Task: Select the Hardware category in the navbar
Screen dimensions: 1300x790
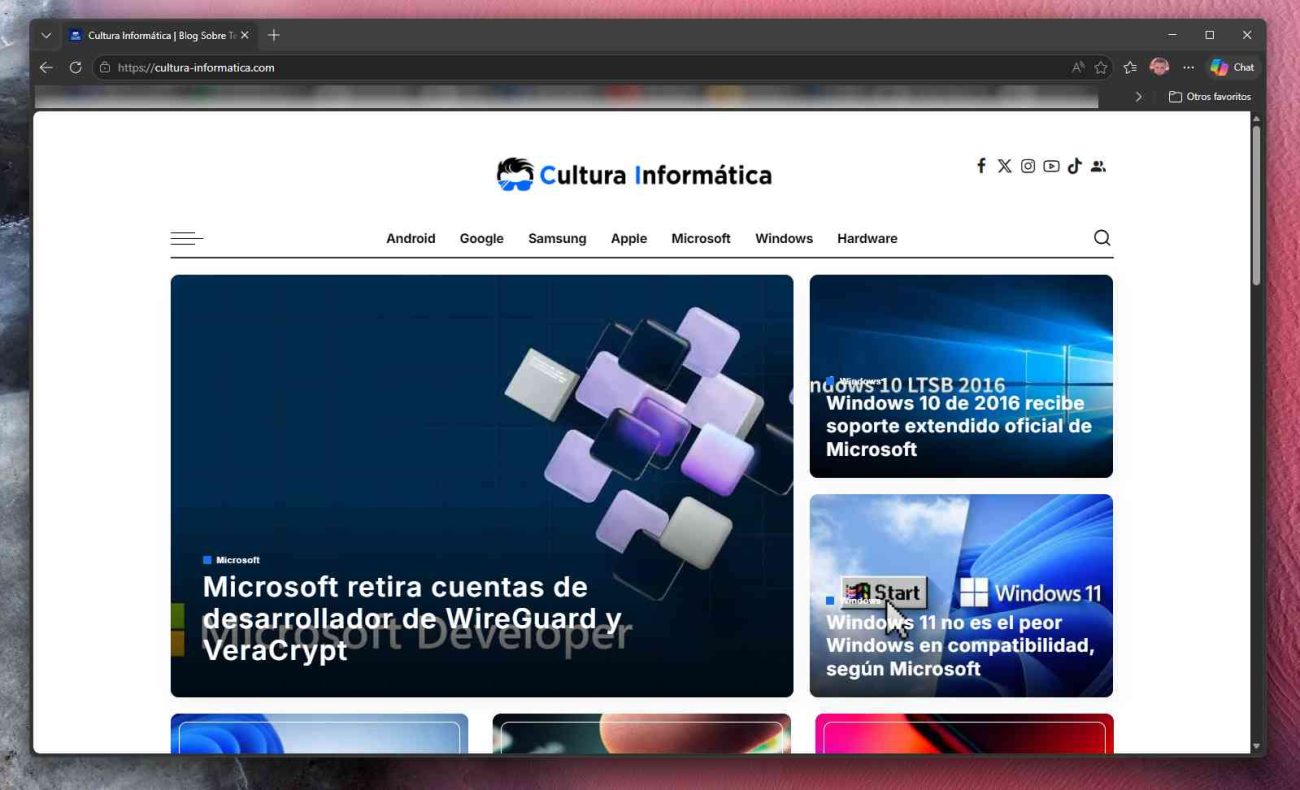Action: pos(866,238)
